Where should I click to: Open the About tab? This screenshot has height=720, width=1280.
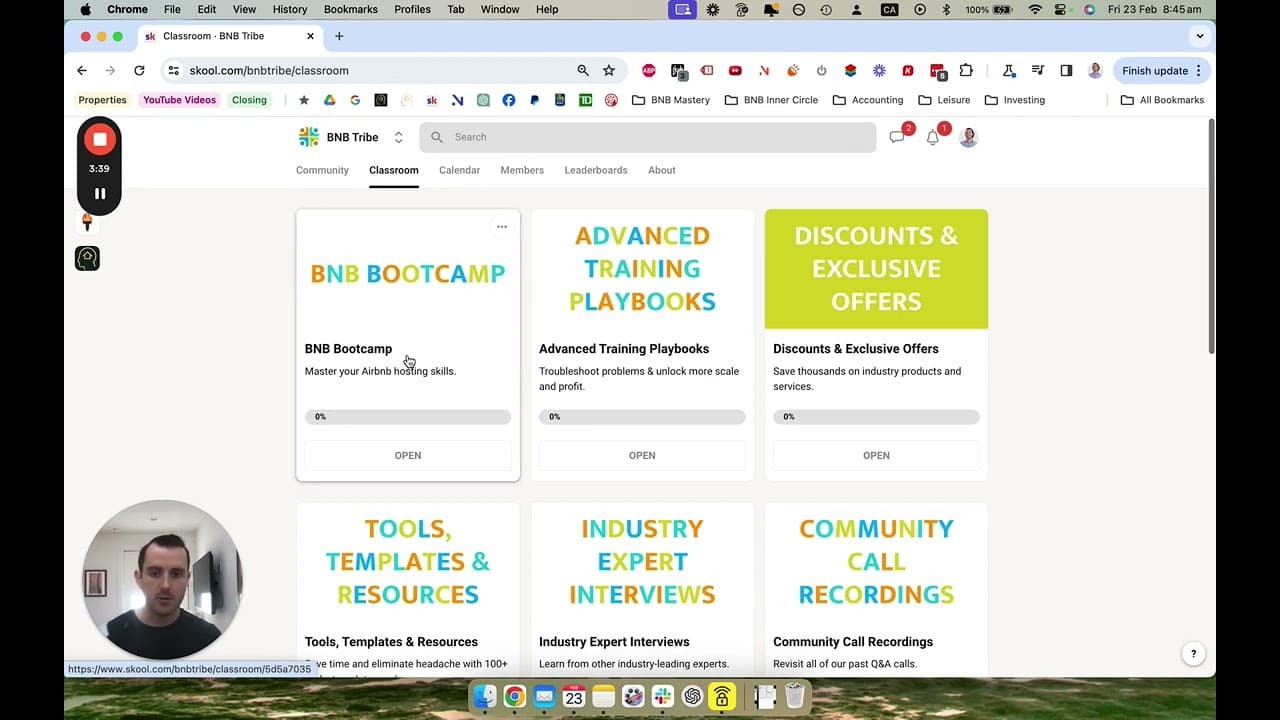(662, 170)
